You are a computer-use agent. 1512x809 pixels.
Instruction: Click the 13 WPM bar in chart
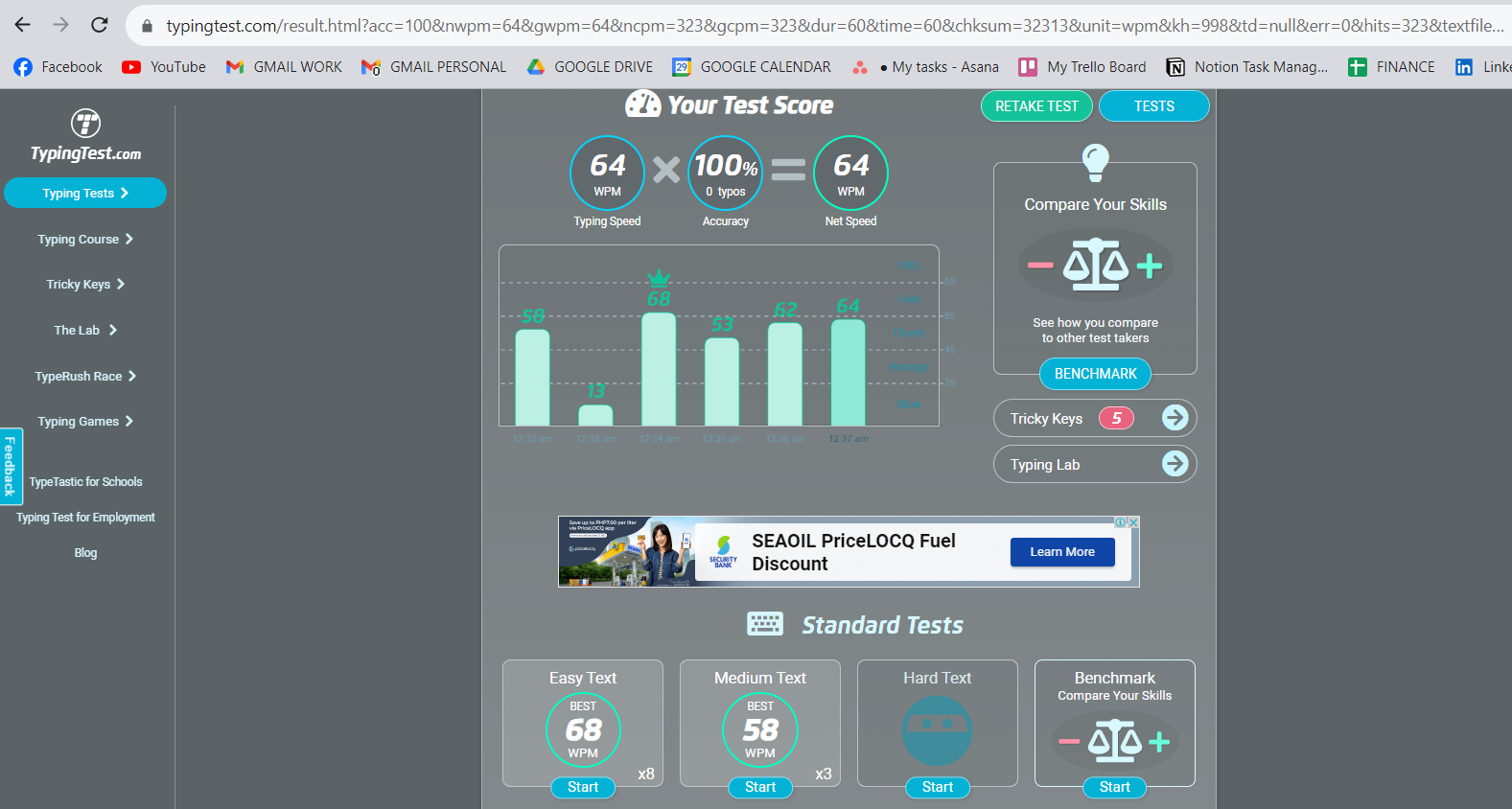tap(595, 415)
